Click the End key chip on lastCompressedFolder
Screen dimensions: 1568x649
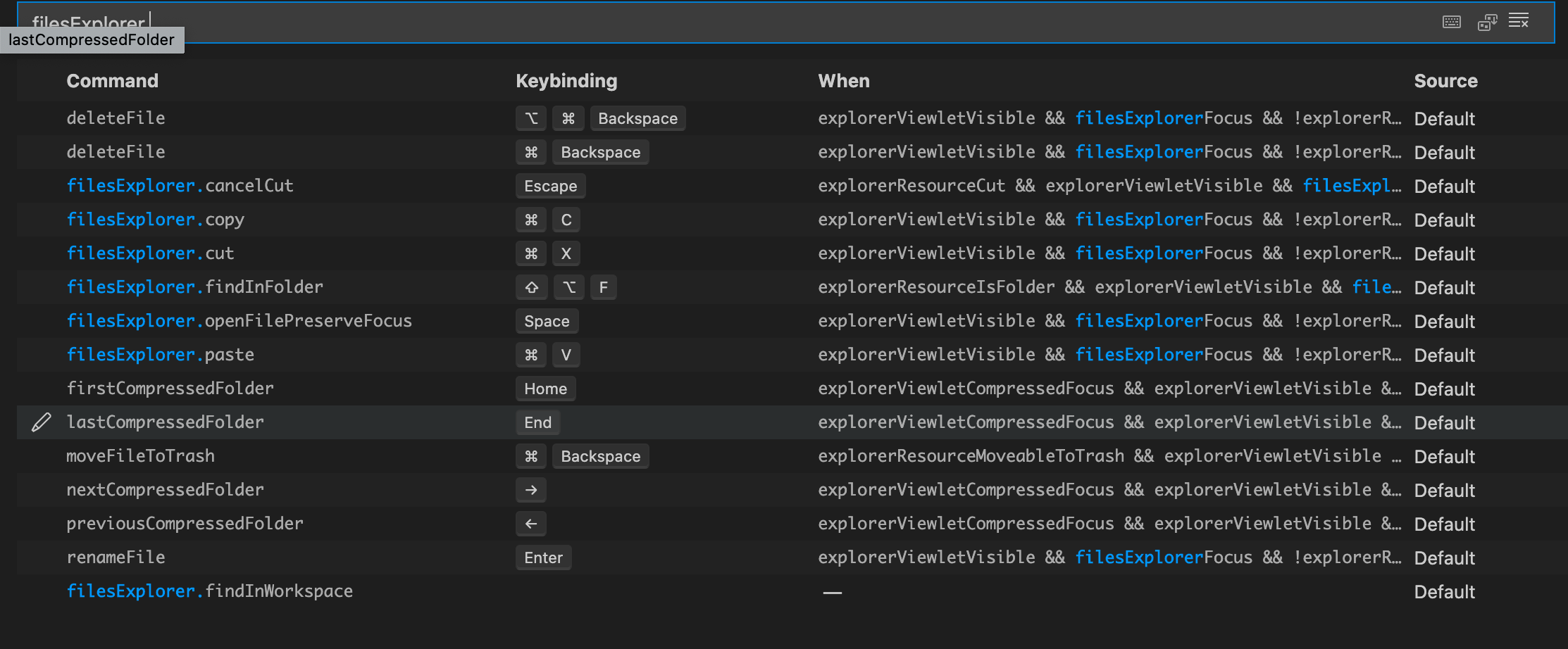click(537, 422)
